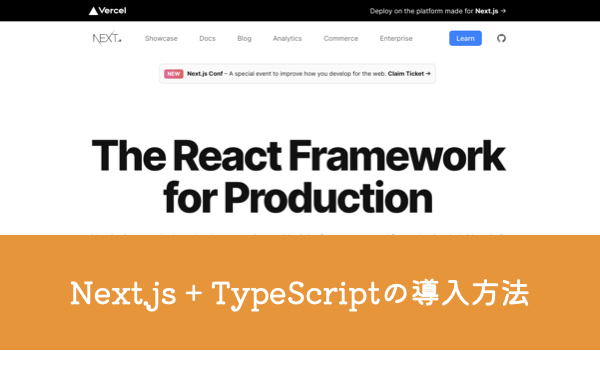The width and height of the screenshot is (600, 370).
Task: Click the Next.js logo in the navbar
Action: point(107,38)
